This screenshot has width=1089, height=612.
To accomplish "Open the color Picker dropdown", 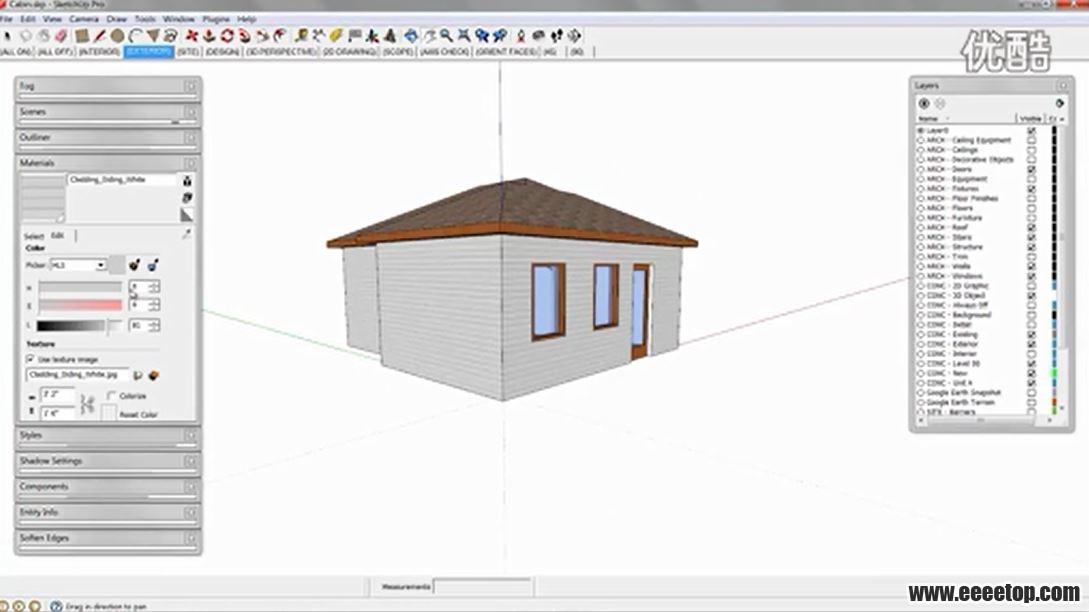I will (x=101, y=265).
